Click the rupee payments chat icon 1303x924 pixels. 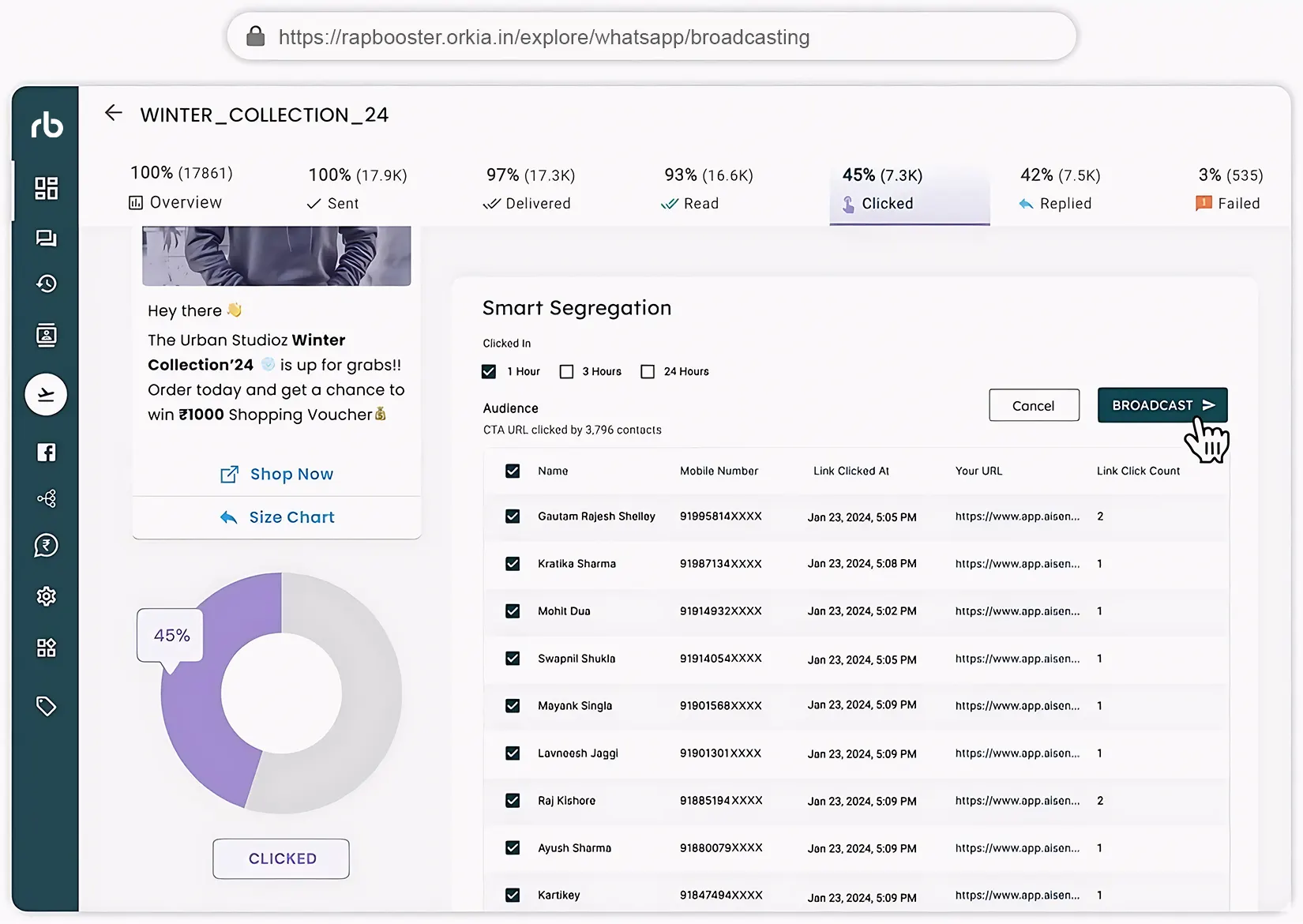point(45,545)
